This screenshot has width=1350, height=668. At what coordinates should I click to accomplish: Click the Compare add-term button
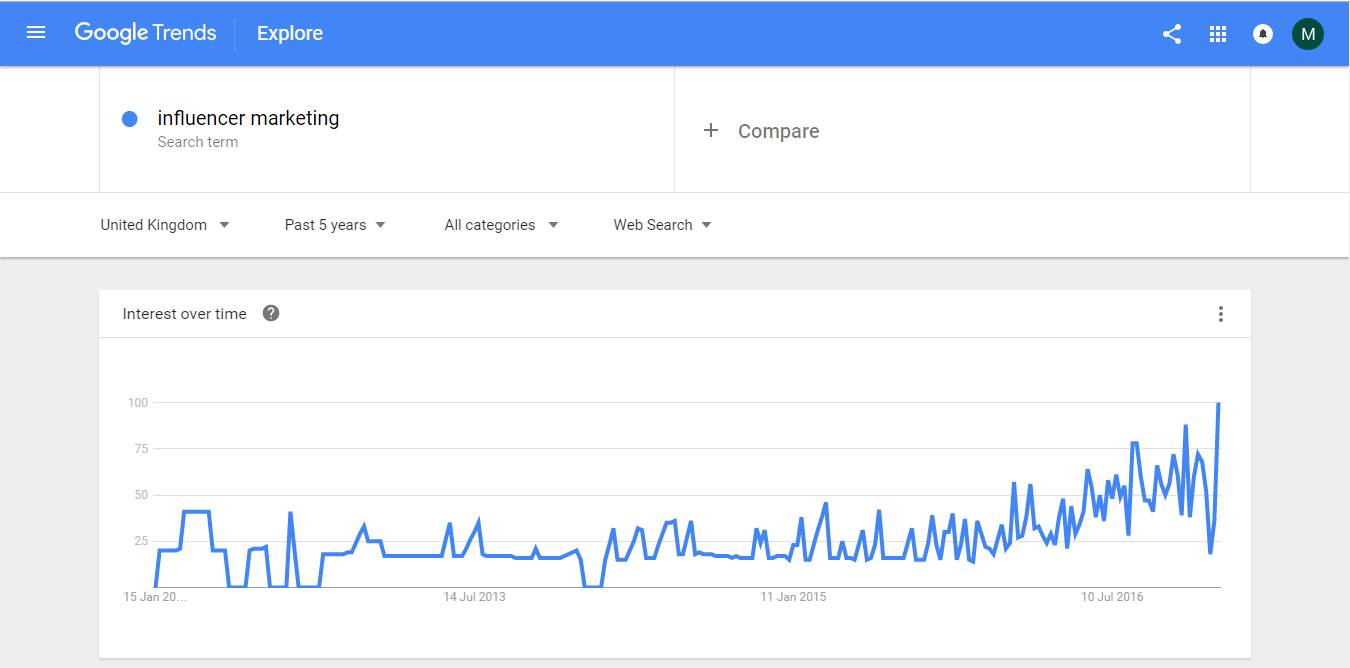click(778, 131)
